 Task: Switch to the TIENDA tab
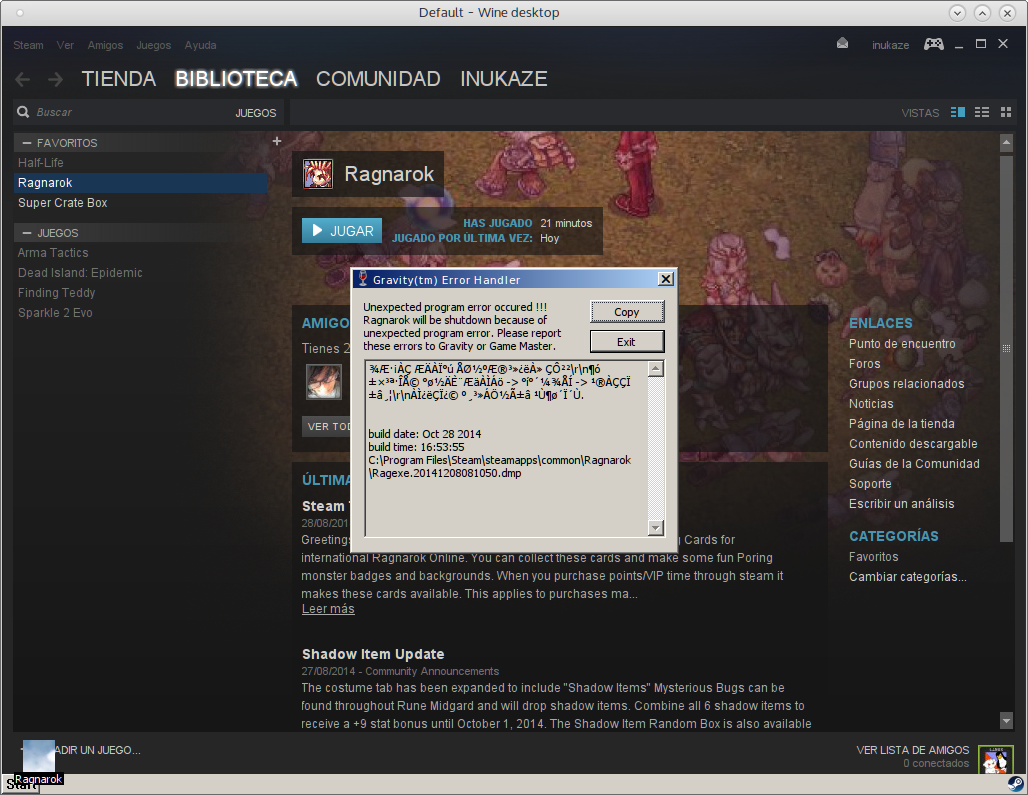(119, 79)
